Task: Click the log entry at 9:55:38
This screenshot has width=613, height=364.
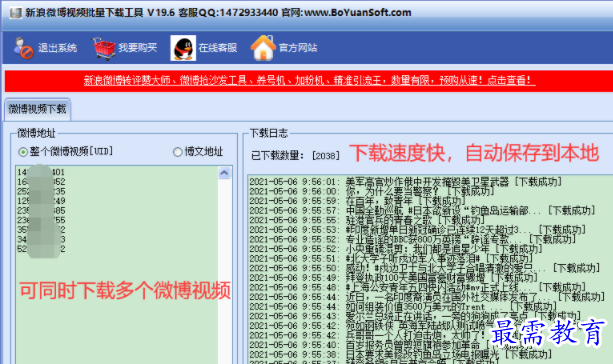Action: [x=401, y=355]
